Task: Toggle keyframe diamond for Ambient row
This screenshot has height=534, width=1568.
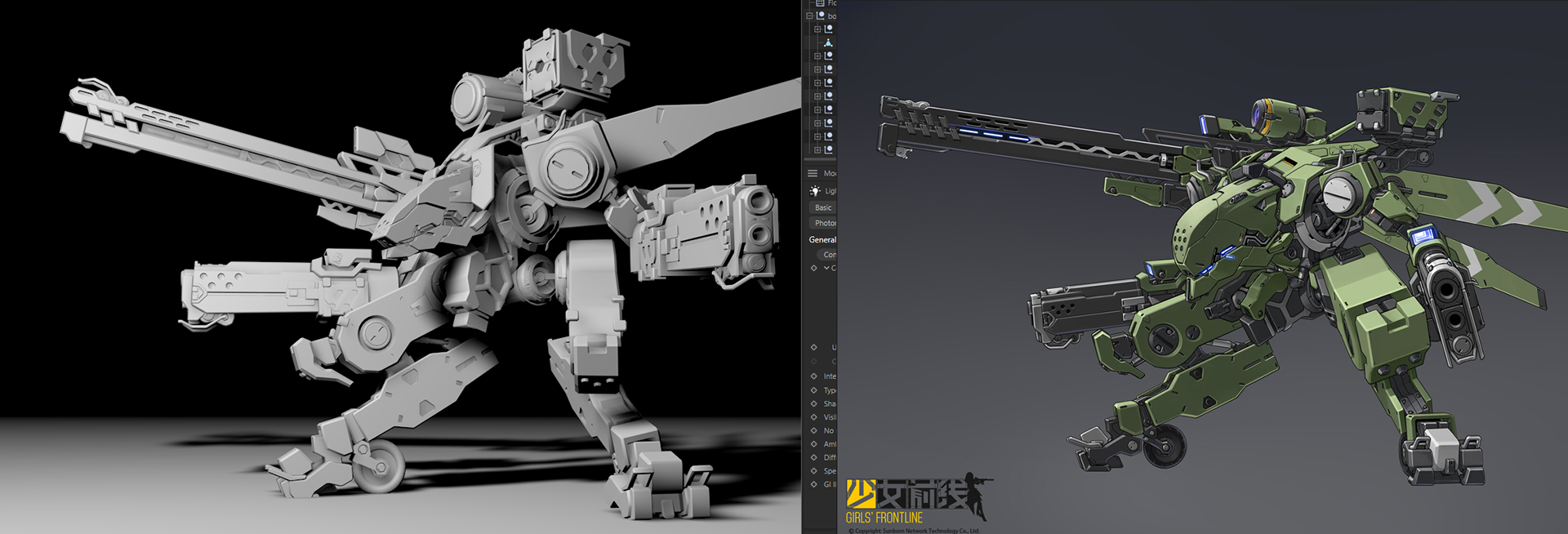Action: (x=813, y=444)
